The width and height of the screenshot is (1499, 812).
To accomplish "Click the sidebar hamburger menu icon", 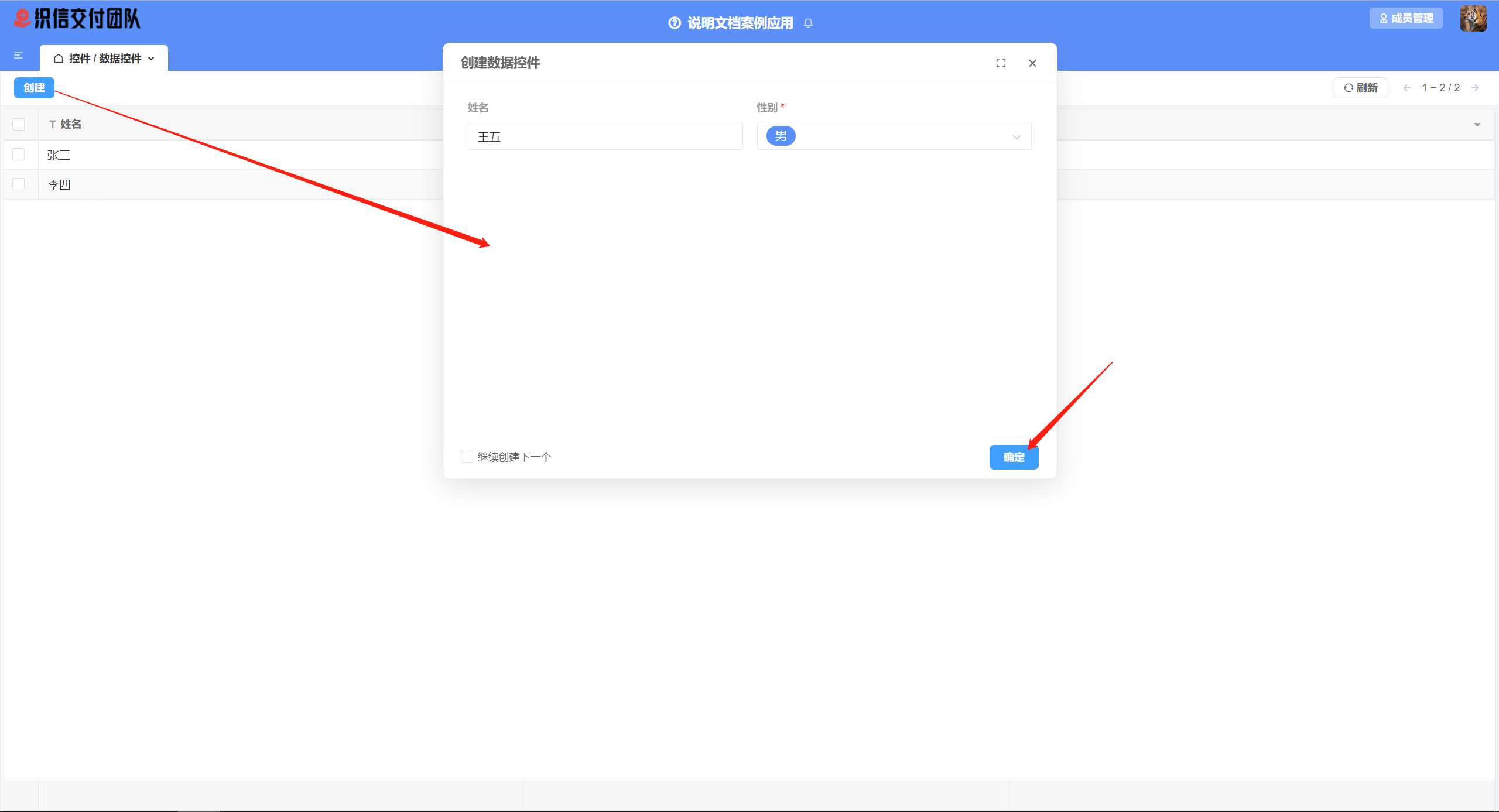I will tap(18, 55).
